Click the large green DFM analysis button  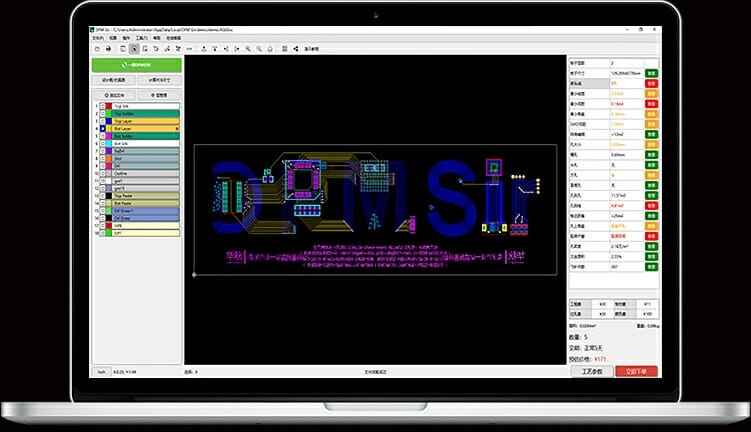tap(137, 65)
